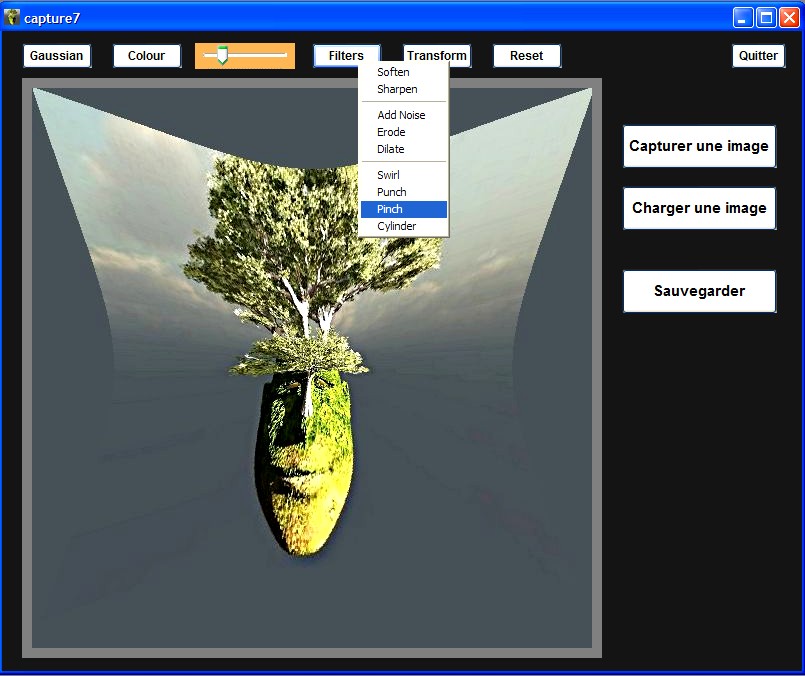The width and height of the screenshot is (805, 676).
Task: Reset the image with Reset button
Action: 527,56
